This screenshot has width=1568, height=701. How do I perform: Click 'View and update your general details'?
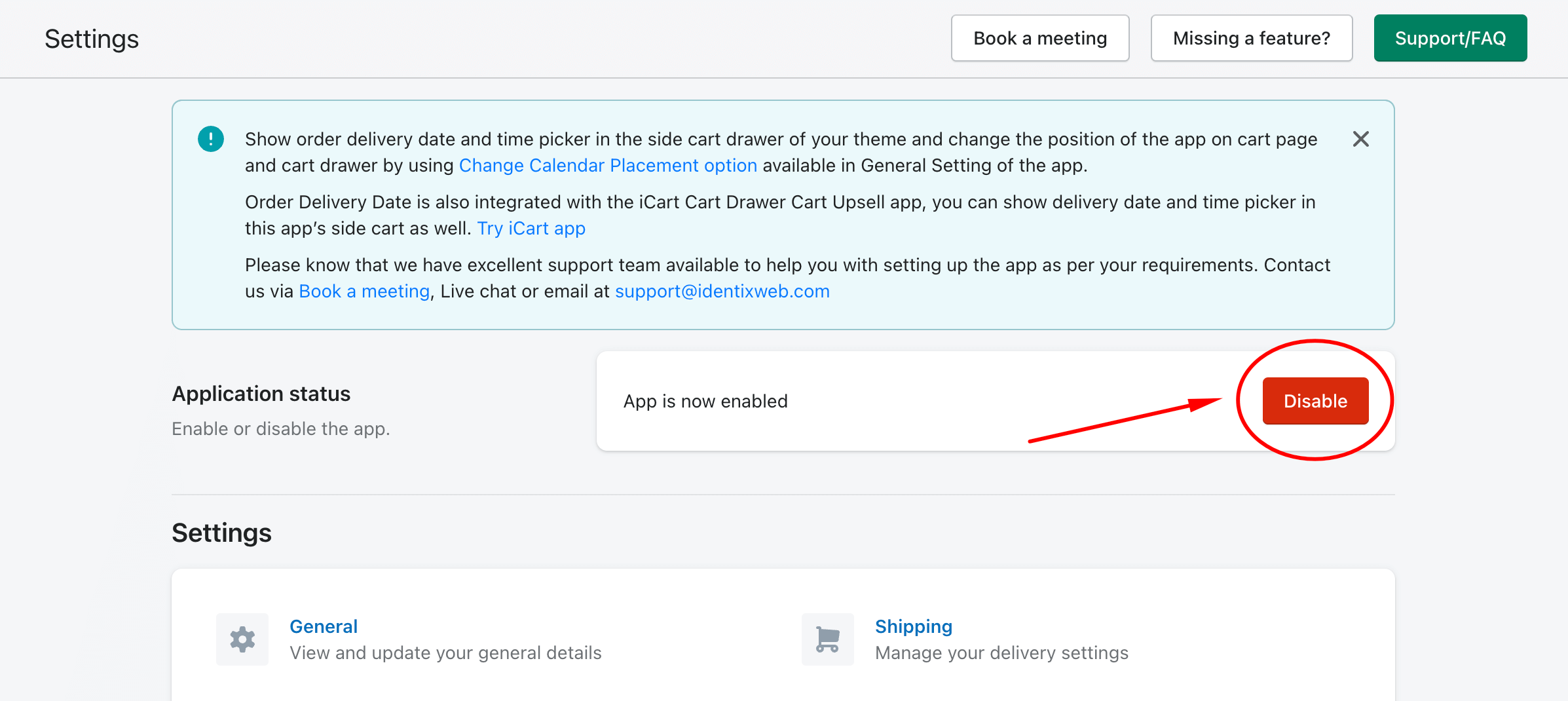(x=445, y=653)
